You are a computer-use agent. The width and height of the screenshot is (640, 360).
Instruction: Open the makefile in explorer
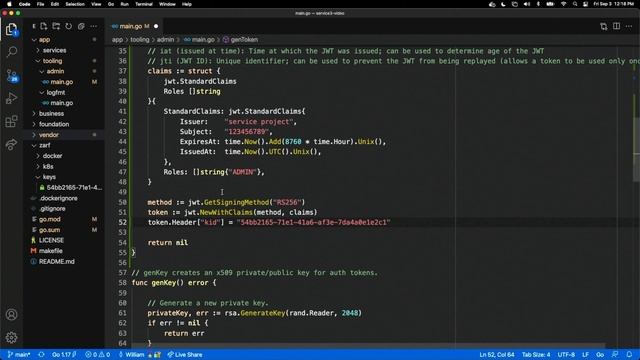(51, 251)
